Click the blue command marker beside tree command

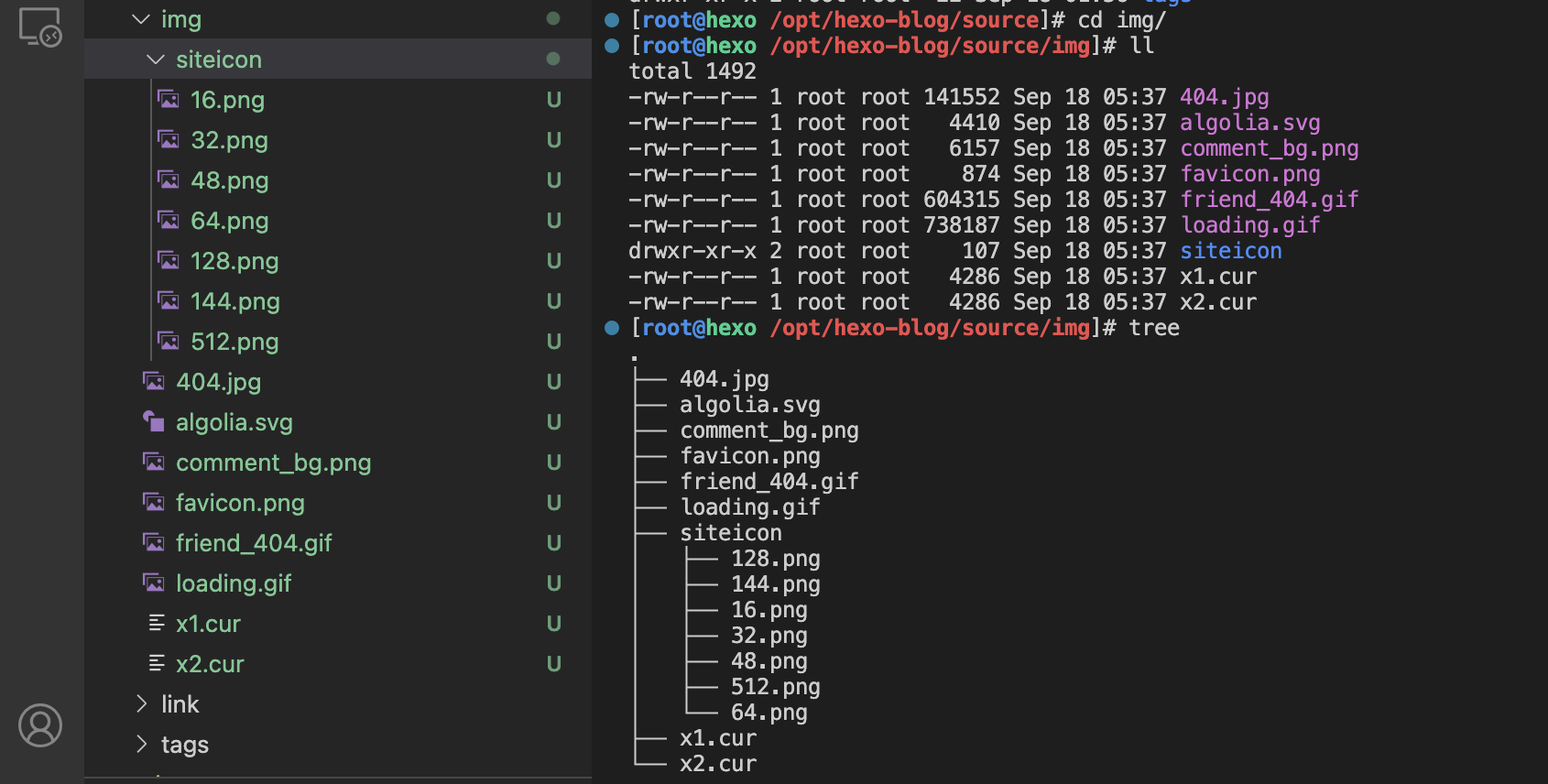pyautogui.click(x=612, y=328)
